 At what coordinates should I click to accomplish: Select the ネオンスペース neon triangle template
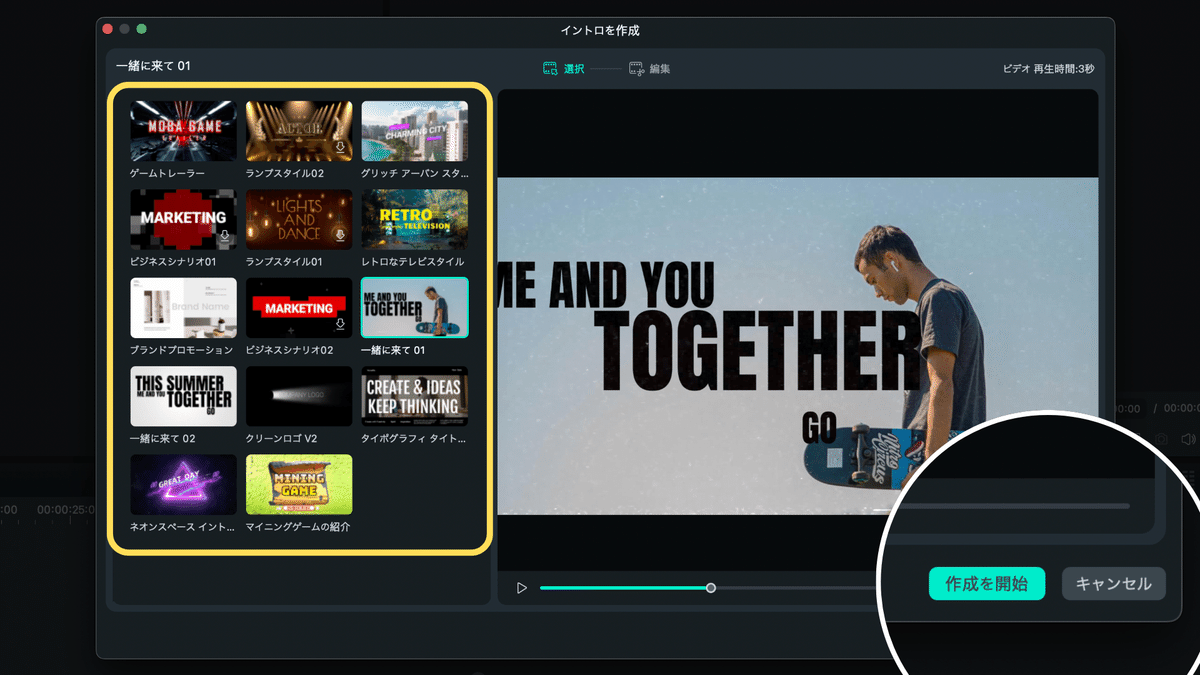click(184, 485)
